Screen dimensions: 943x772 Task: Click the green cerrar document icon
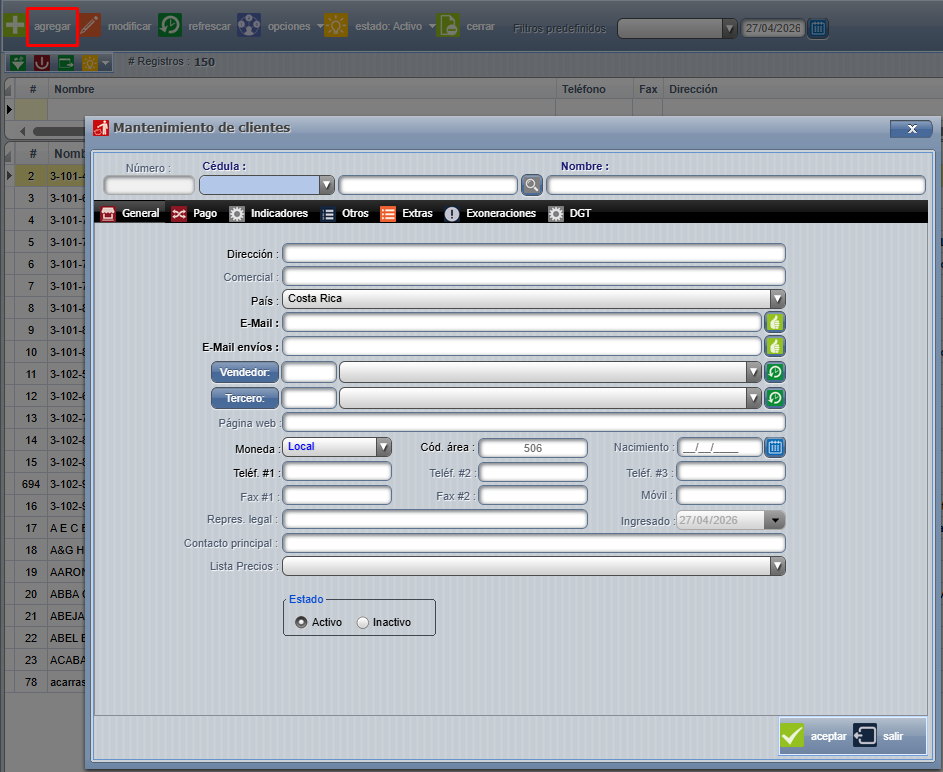448,26
